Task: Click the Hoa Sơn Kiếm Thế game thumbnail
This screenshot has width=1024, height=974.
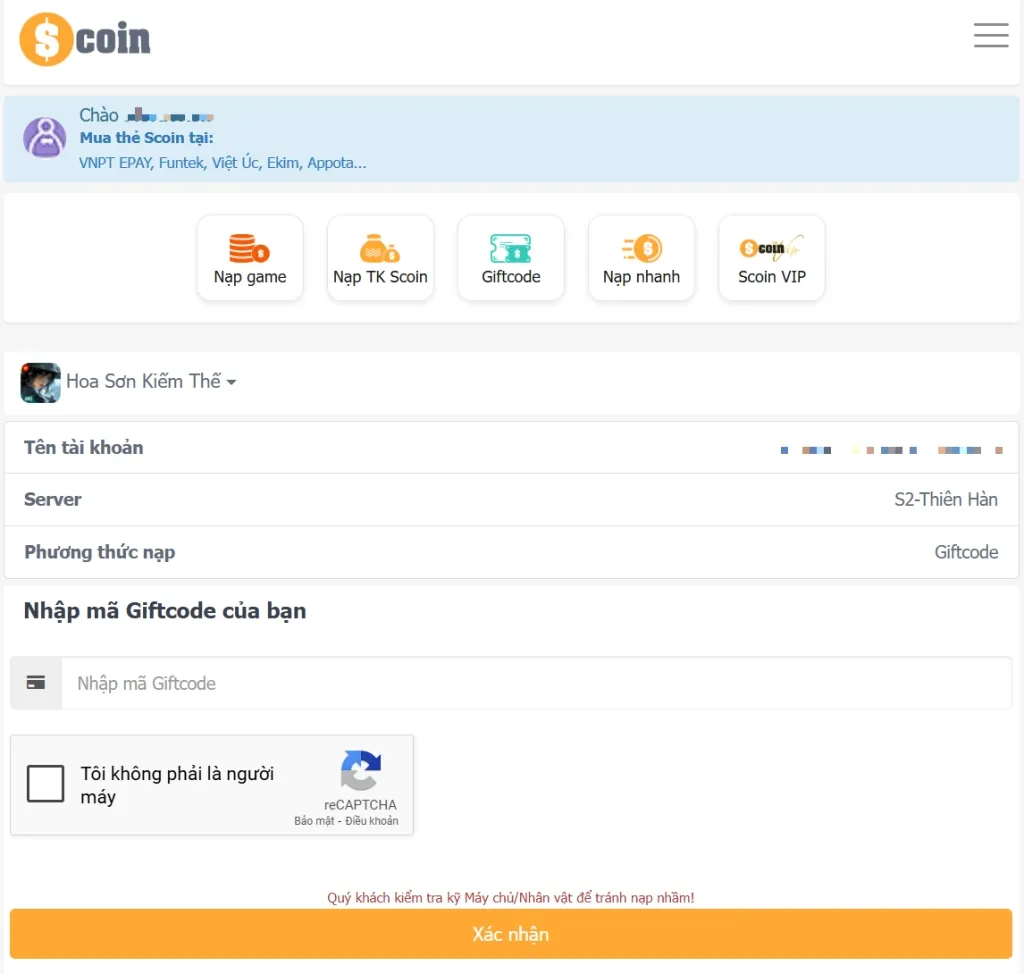Action: 40,383
